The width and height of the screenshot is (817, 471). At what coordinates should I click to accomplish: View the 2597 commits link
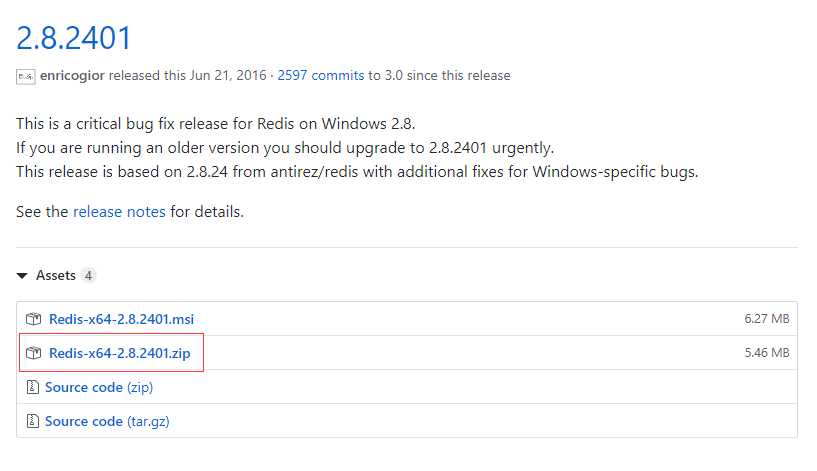(x=320, y=76)
